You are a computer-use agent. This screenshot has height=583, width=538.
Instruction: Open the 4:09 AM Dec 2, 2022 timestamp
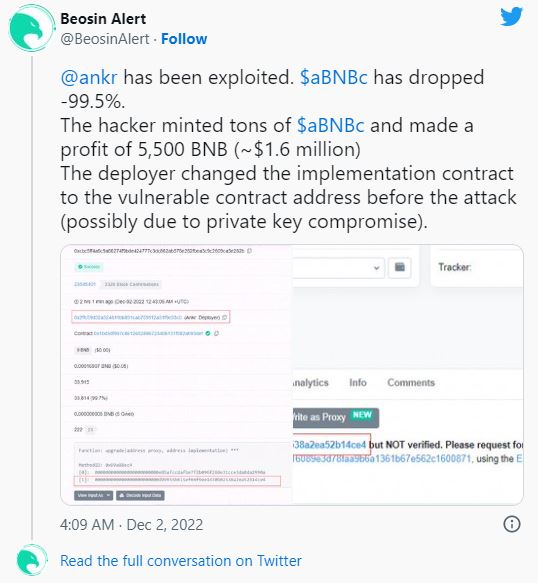click(x=132, y=525)
